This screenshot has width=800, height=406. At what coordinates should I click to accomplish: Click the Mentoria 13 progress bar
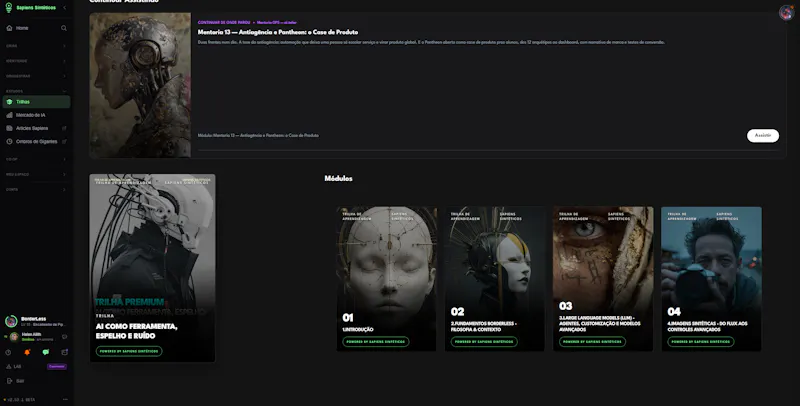[x=488, y=150]
